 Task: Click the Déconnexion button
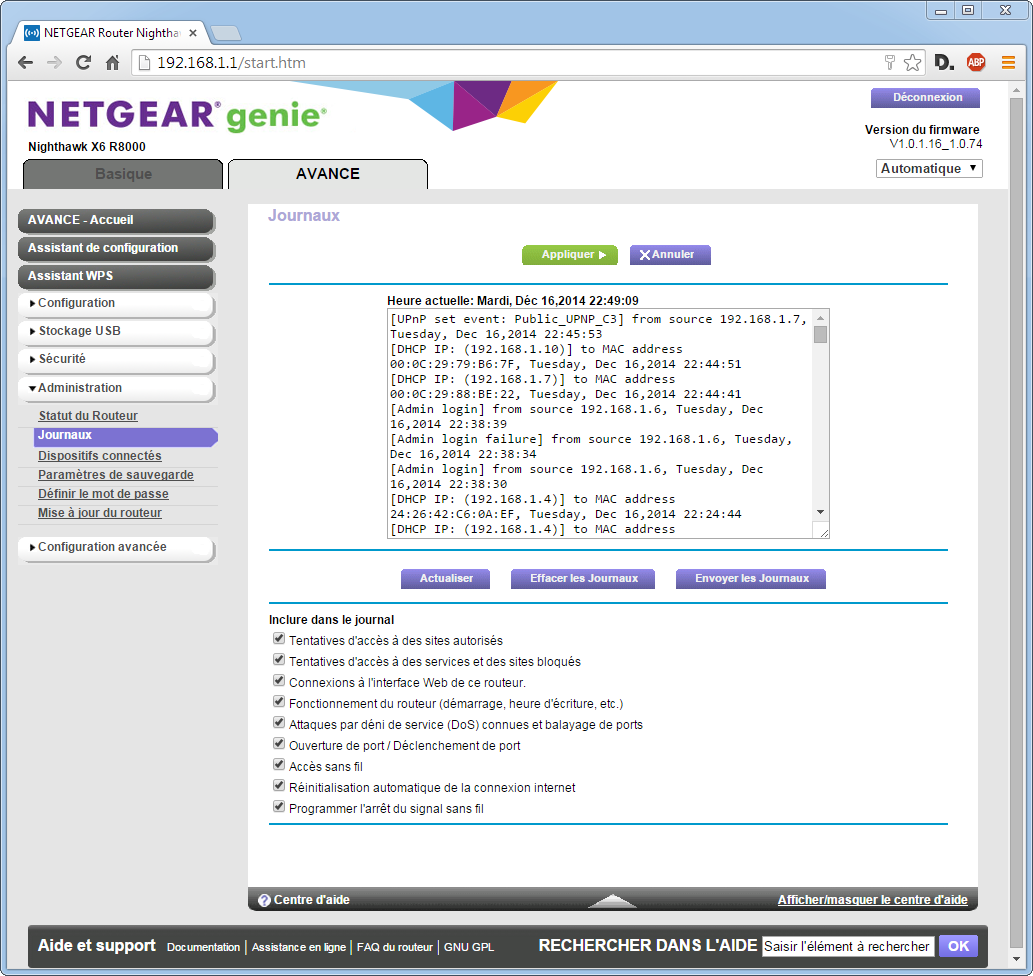[x=926, y=98]
